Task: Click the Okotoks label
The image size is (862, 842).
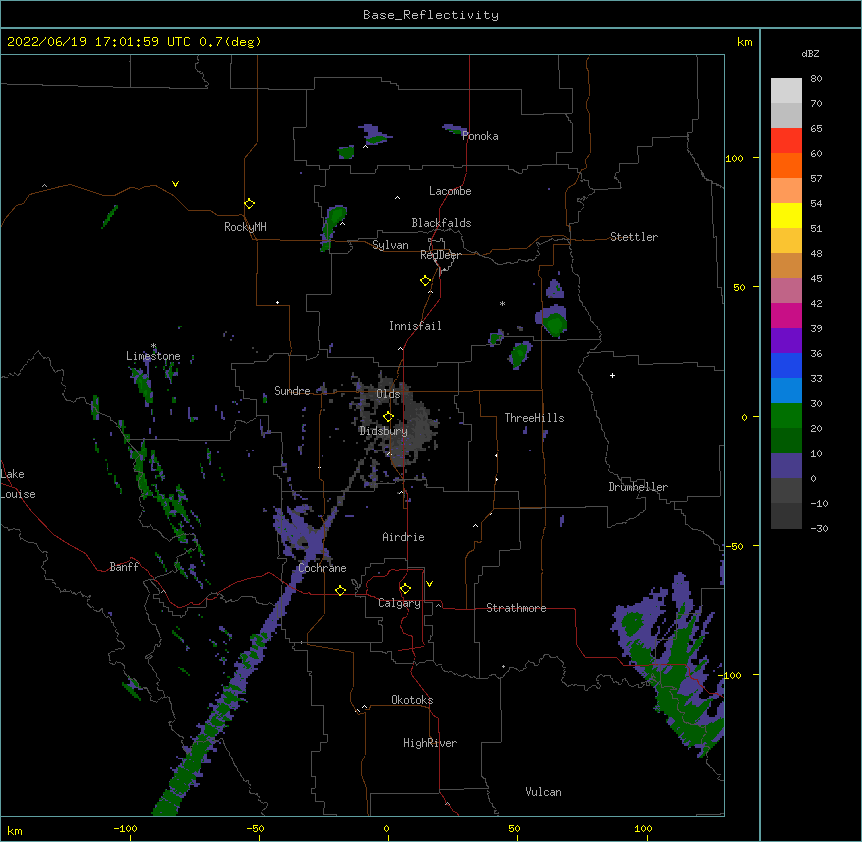Action: click(x=412, y=700)
